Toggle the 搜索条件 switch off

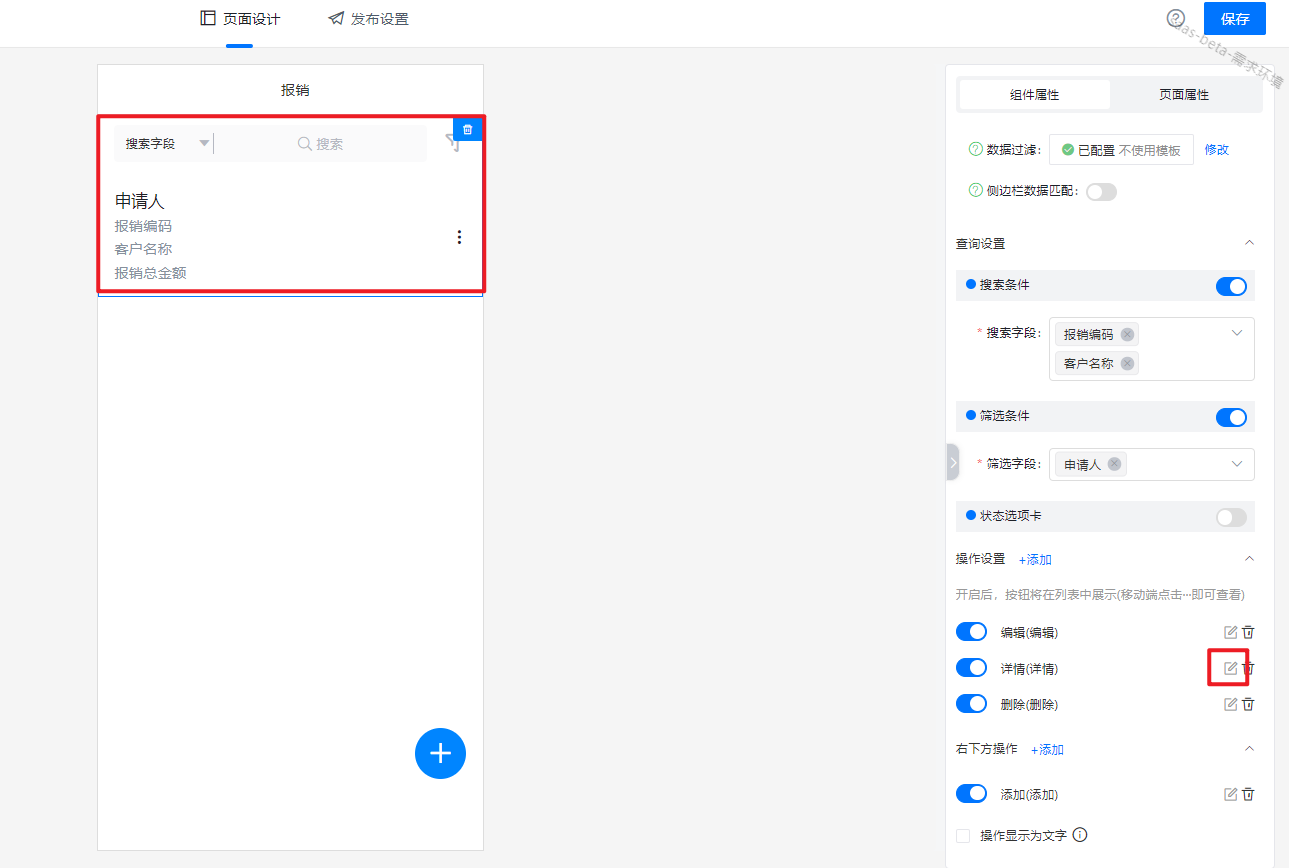click(x=1231, y=286)
